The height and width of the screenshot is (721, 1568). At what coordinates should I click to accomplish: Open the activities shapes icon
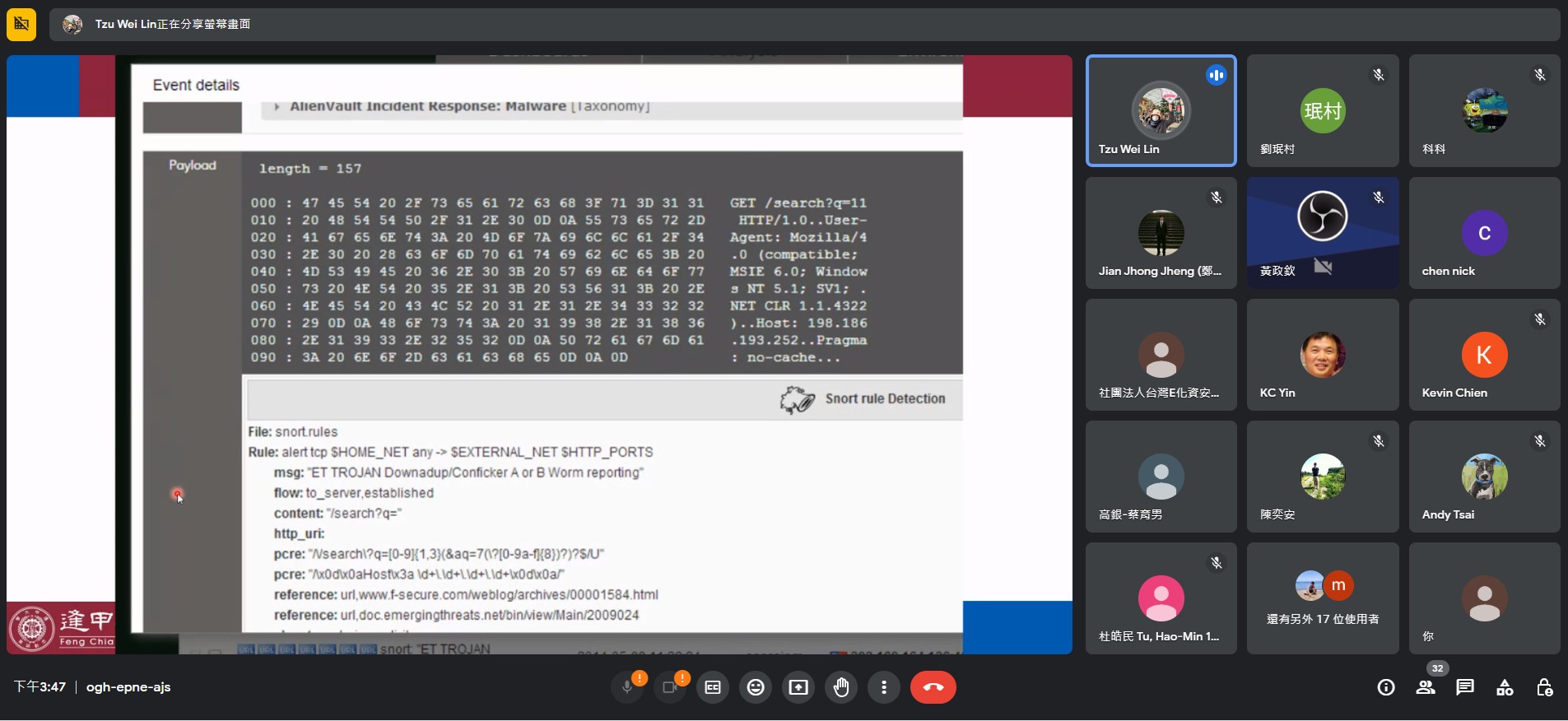click(1505, 687)
